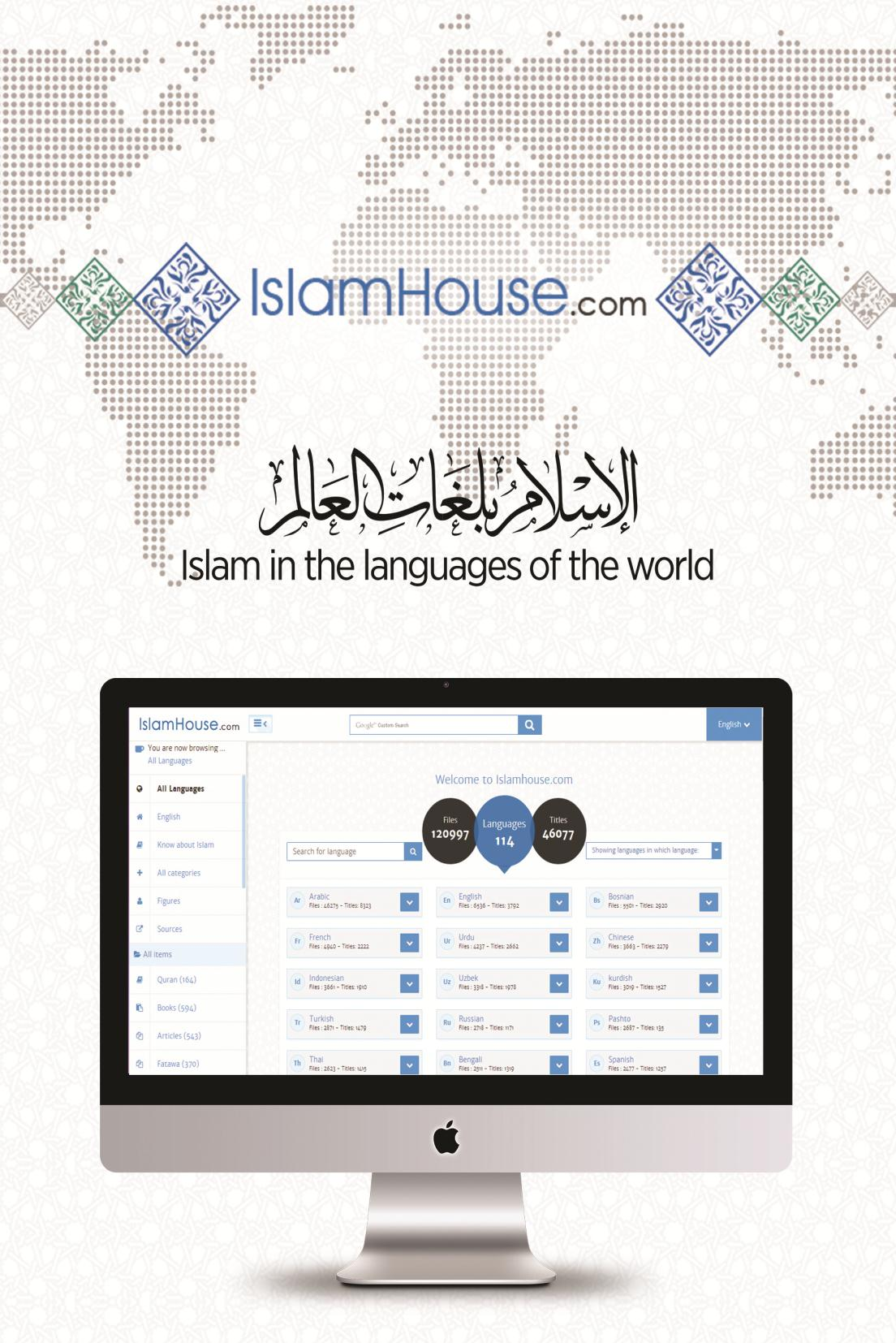
Task: Expand the Bengali card chevron
Action: pos(559,1064)
